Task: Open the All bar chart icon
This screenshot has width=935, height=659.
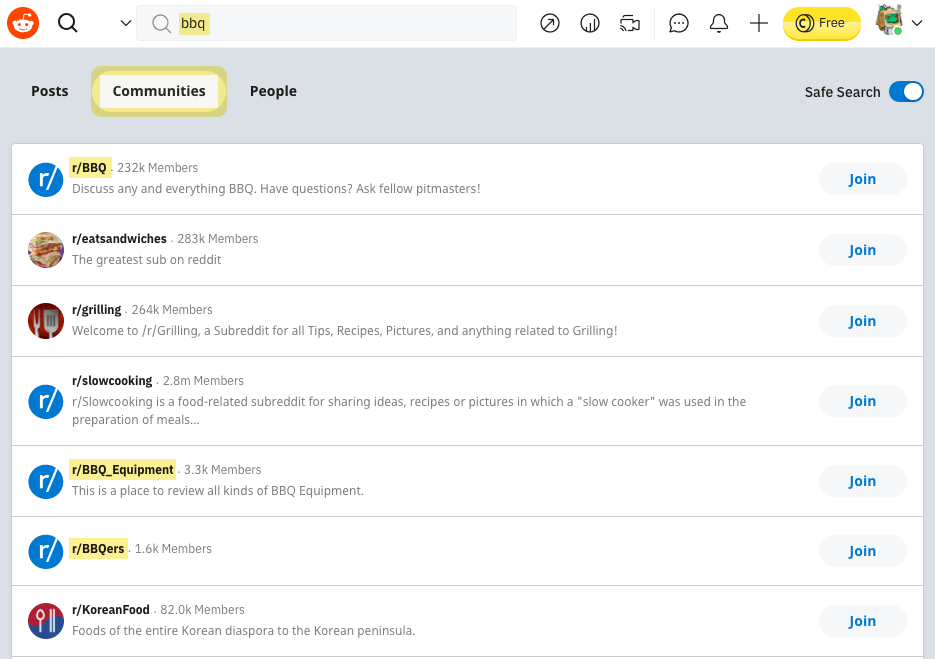Action: 590,23
